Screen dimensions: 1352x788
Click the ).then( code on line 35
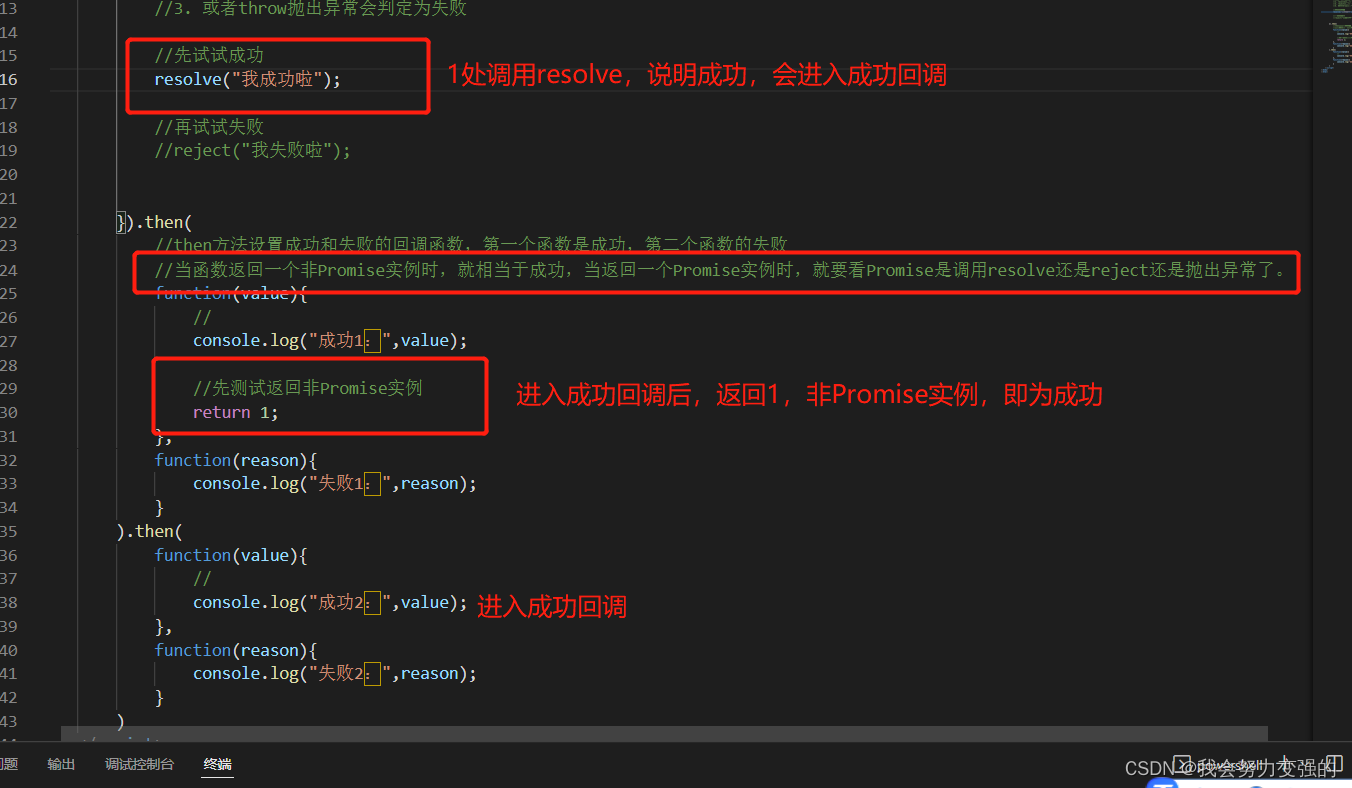tap(149, 531)
